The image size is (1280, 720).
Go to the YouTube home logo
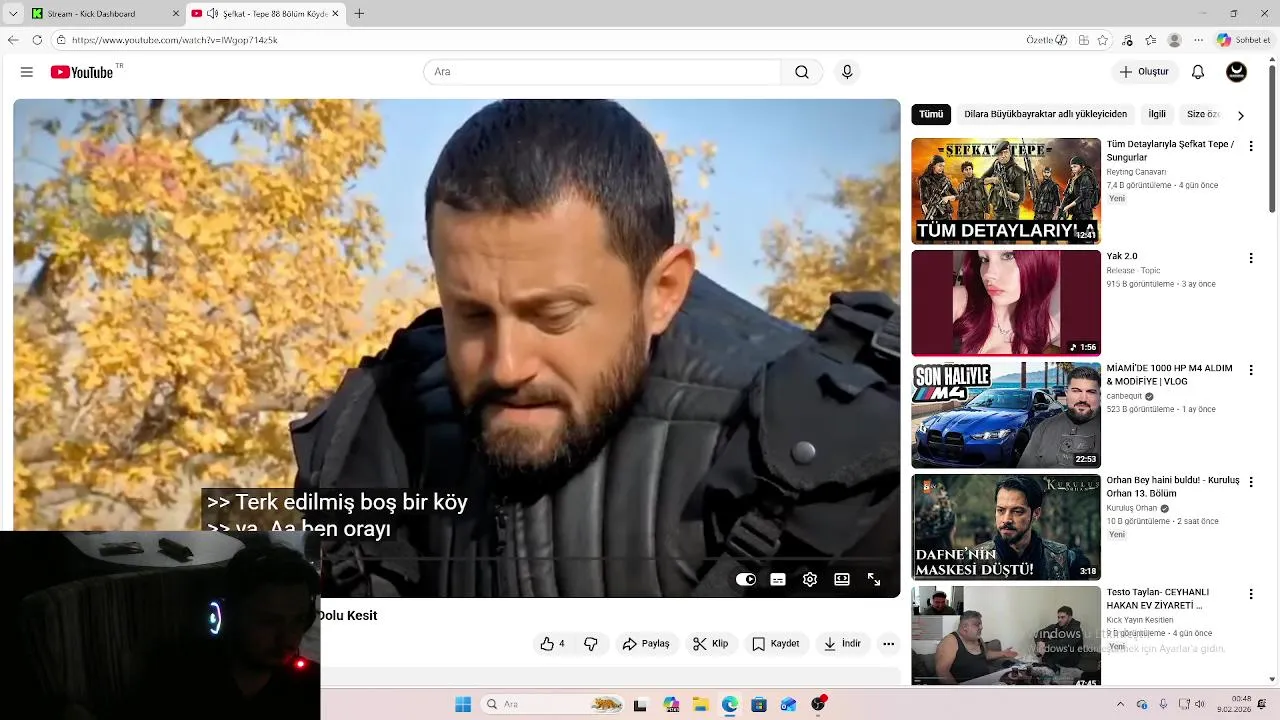(x=82, y=72)
